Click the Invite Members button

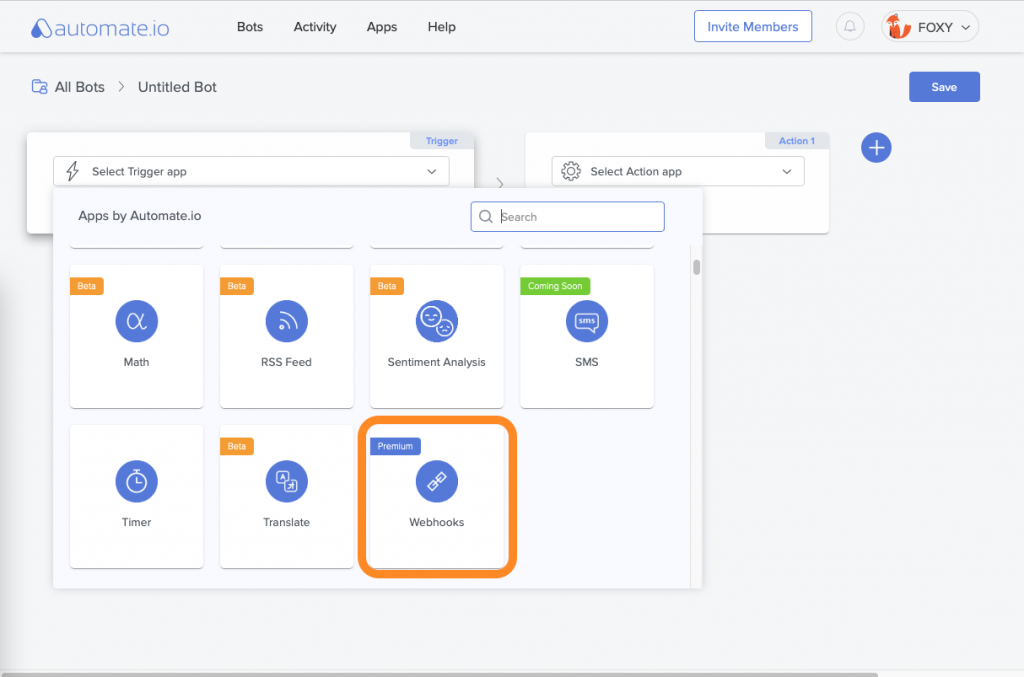click(752, 27)
